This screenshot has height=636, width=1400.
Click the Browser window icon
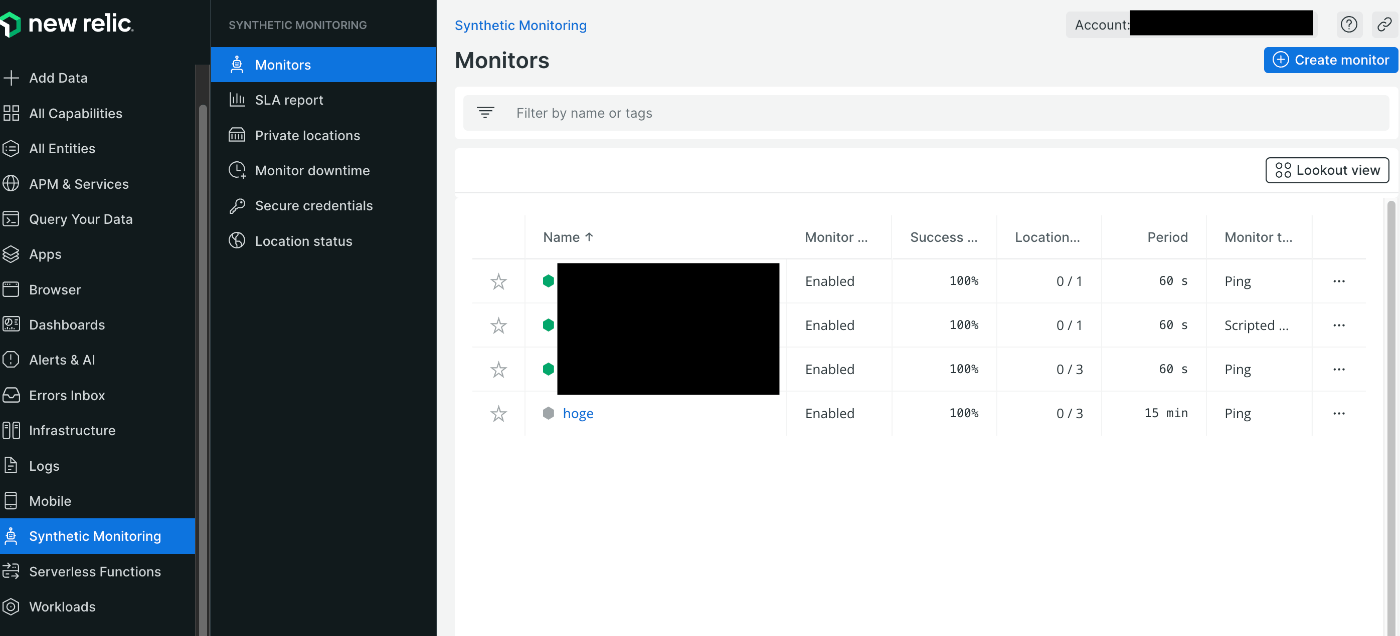(x=11, y=290)
